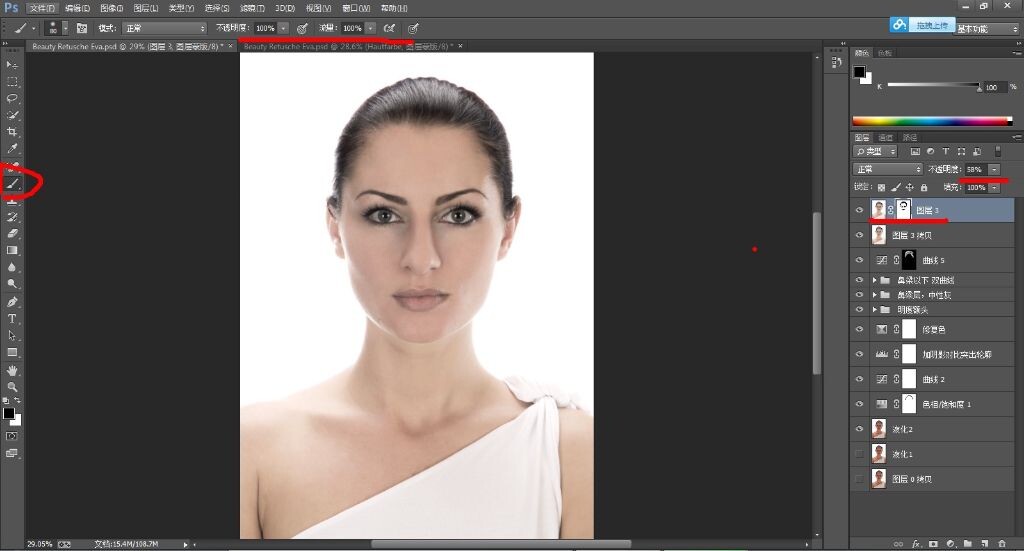Hide the 图层 3 layer
Screen dimensions: 1024x551
(859, 210)
